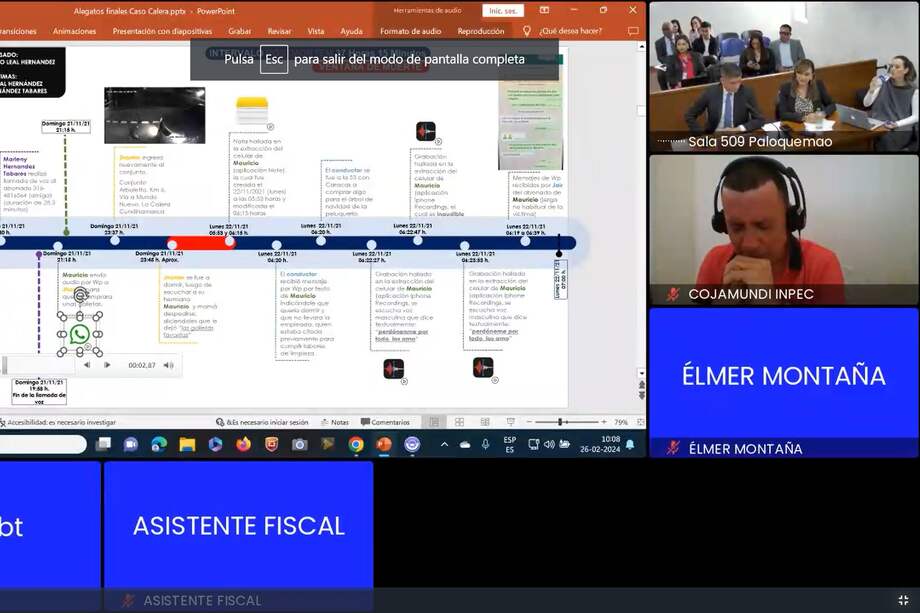Open Google Chrome from the taskbar

pyautogui.click(x=356, y=444)
